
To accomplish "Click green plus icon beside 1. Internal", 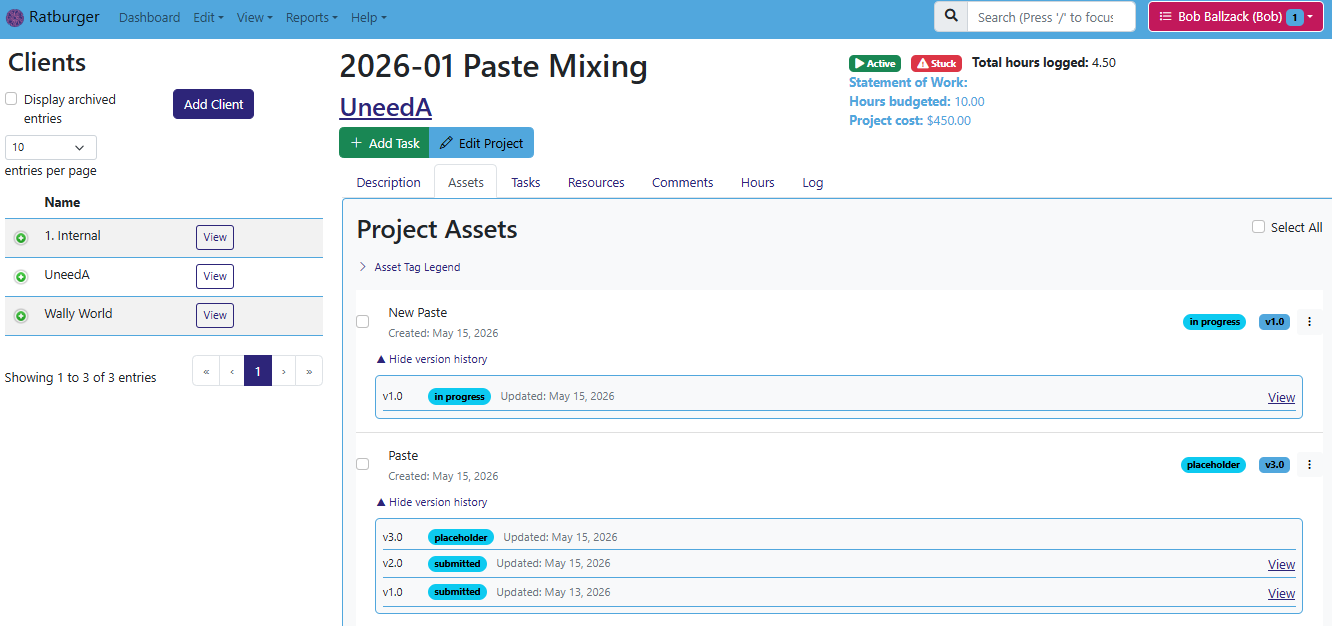I will tap(21, 238).
